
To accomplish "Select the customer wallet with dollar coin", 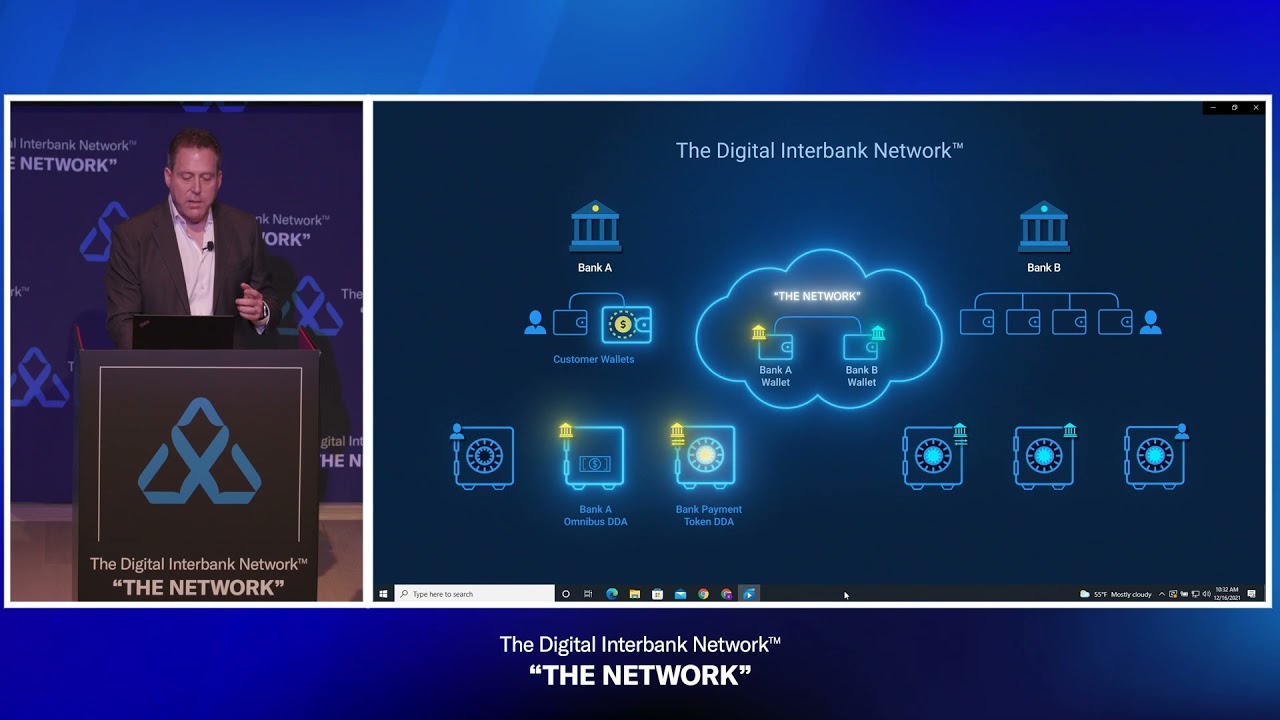I will click(x=627, y=324).
